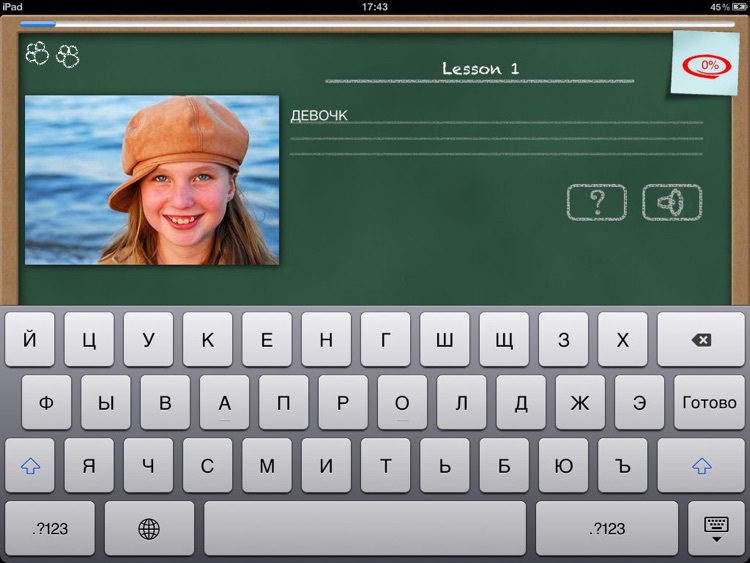Tap the girl photo on the chalkboard
Viewport: 750px width, 563px height.
pyautogui.click(x=152, y=180)
